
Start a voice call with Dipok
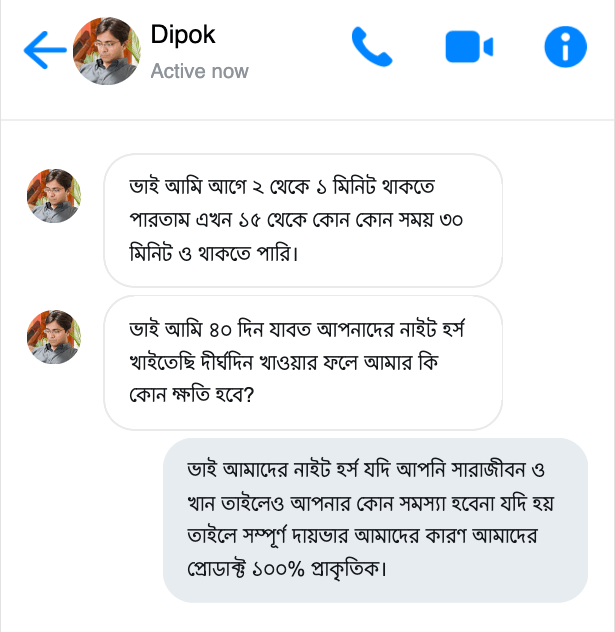371,47
